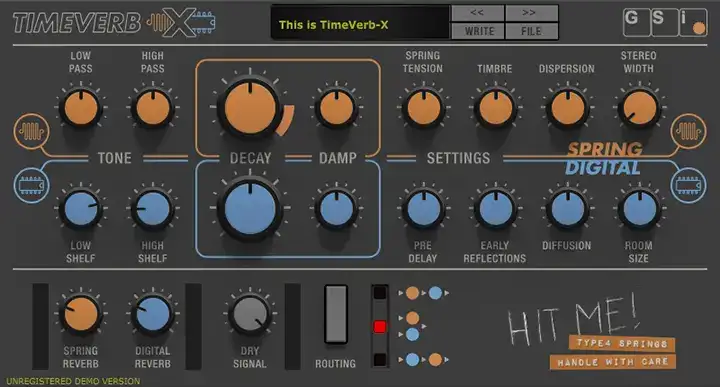This screenshot has height=387, width=720.
Task: Click the STEREO WIDTH knob
Action: 640,108
